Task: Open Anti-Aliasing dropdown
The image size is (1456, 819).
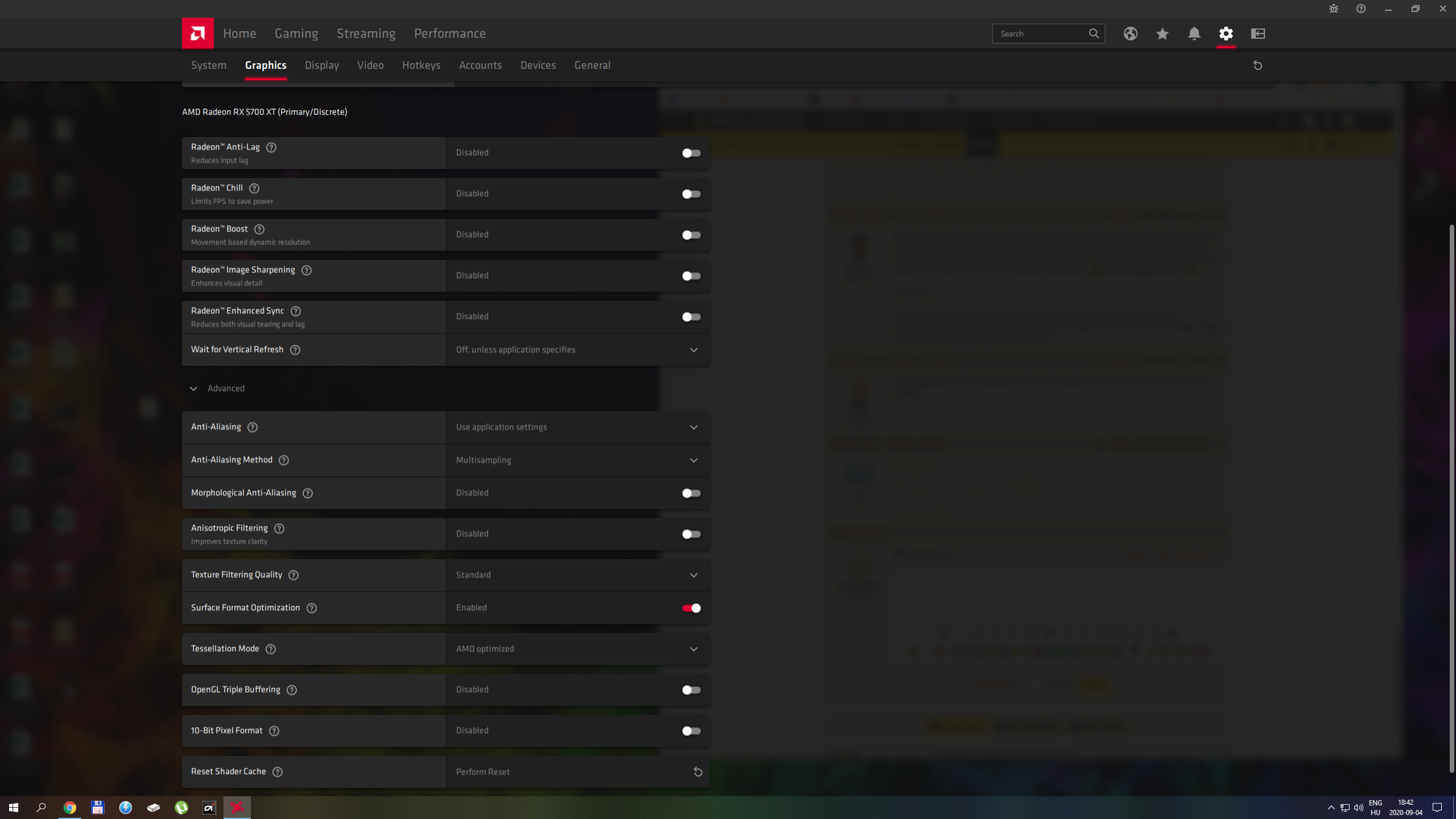Action: point(578,427)
